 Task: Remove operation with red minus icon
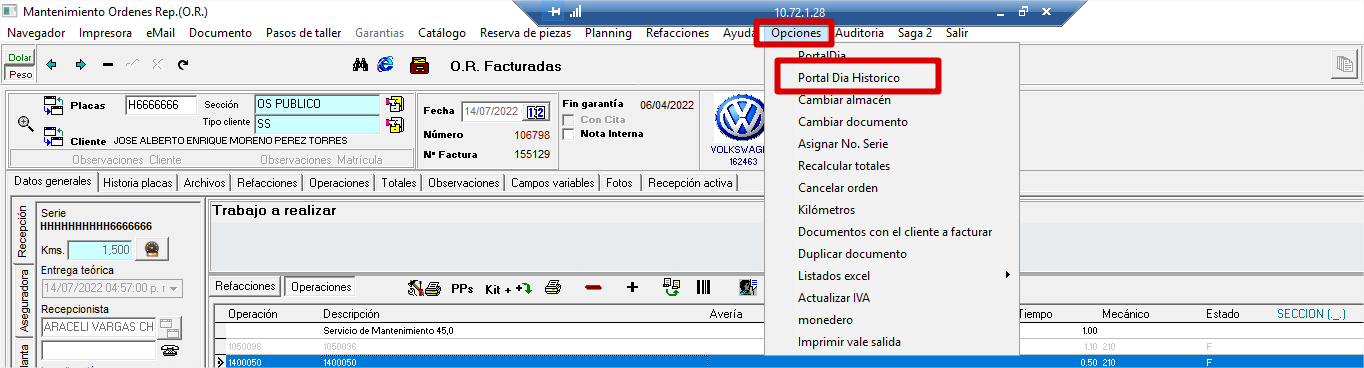(593, 288)
